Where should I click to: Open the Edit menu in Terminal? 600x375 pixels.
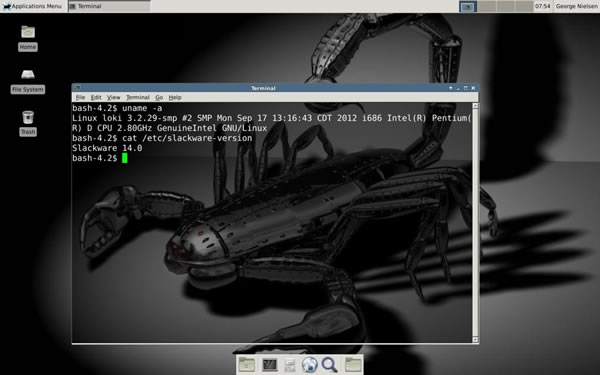pyautogui.click(x=96, y=98)
